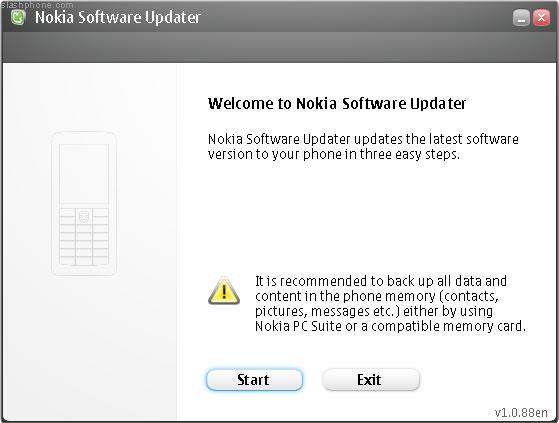
Task: Close the updater with the red X
Action: click(541, 18)
